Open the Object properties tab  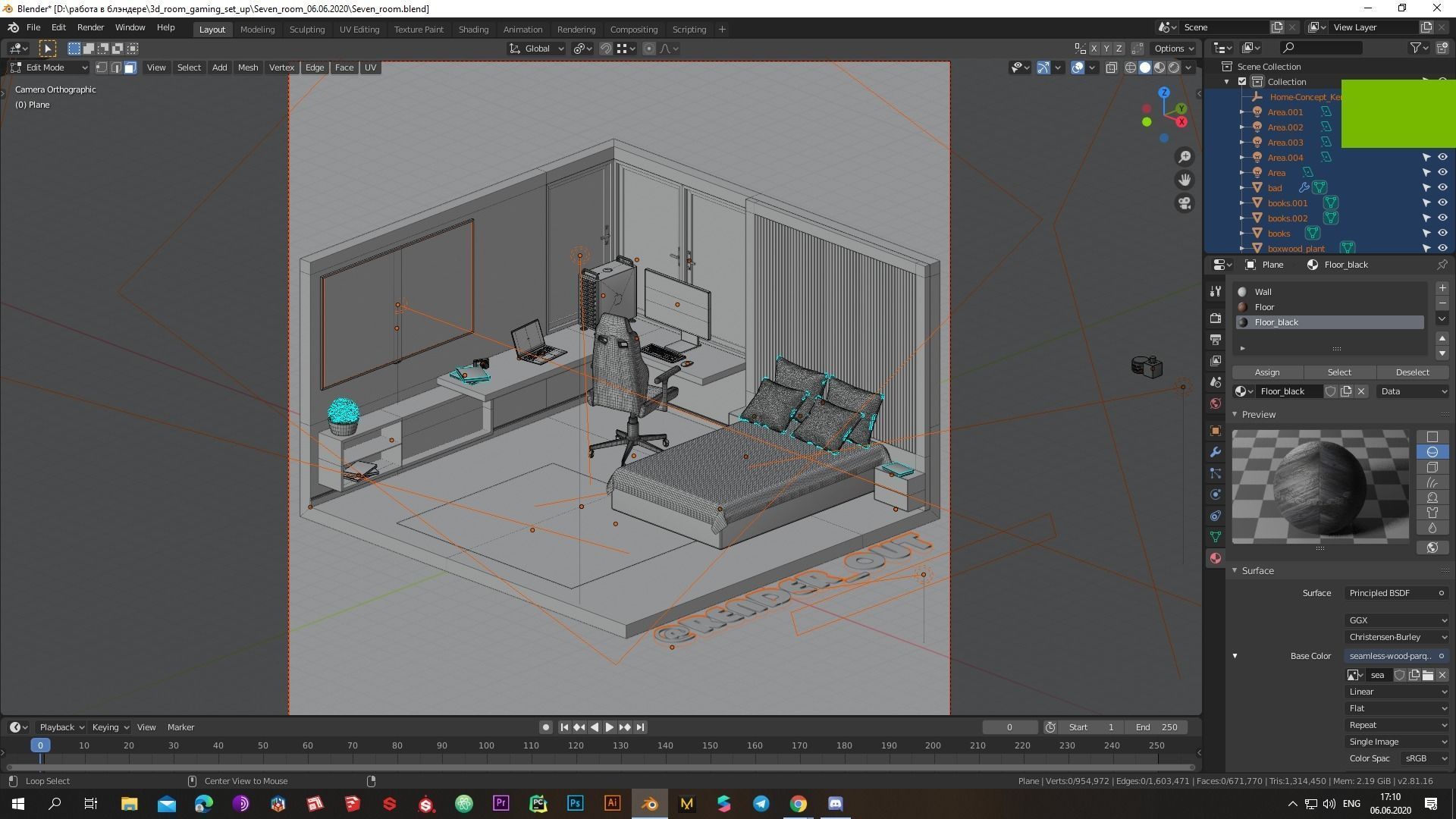pos(1216,431)
